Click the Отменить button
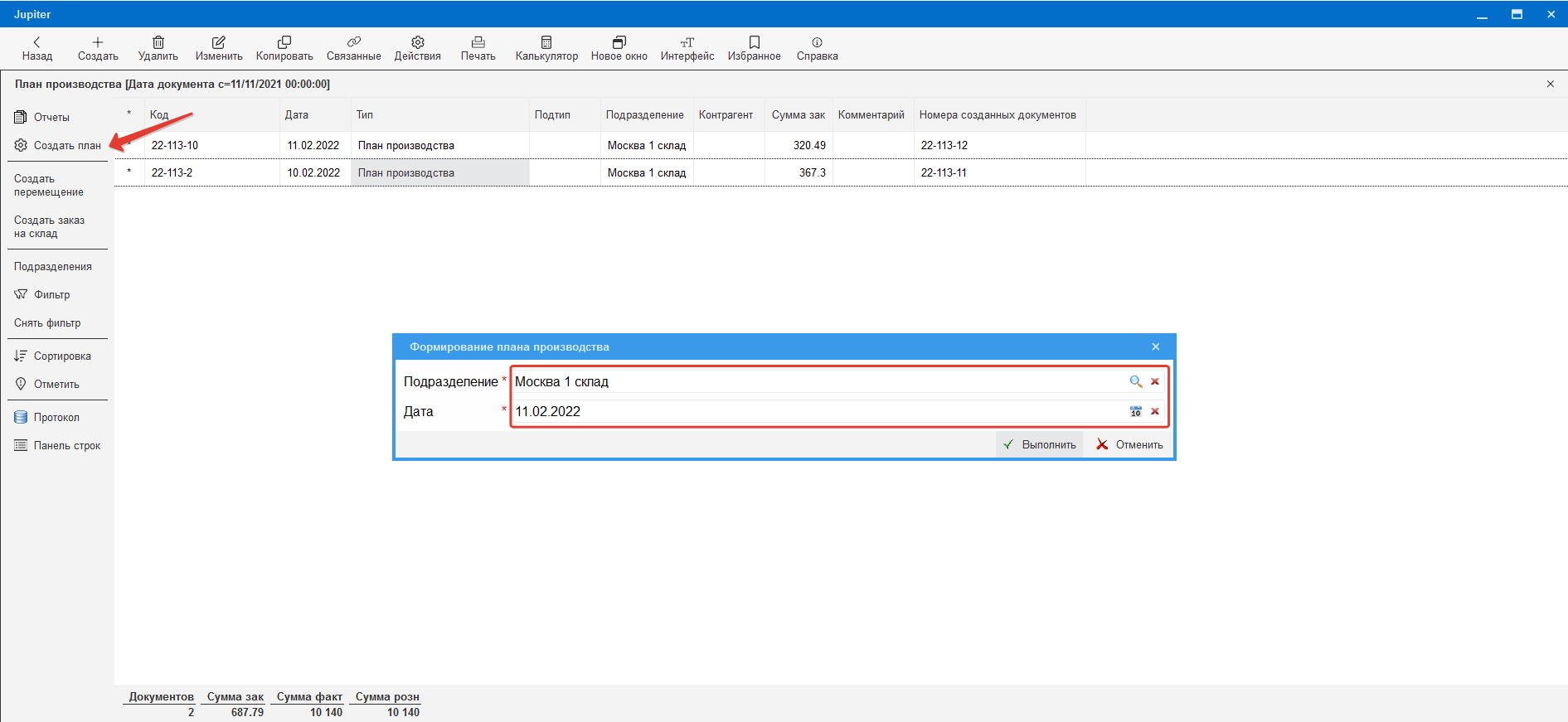1568x722 pixels. click(x=1129, y=444)
